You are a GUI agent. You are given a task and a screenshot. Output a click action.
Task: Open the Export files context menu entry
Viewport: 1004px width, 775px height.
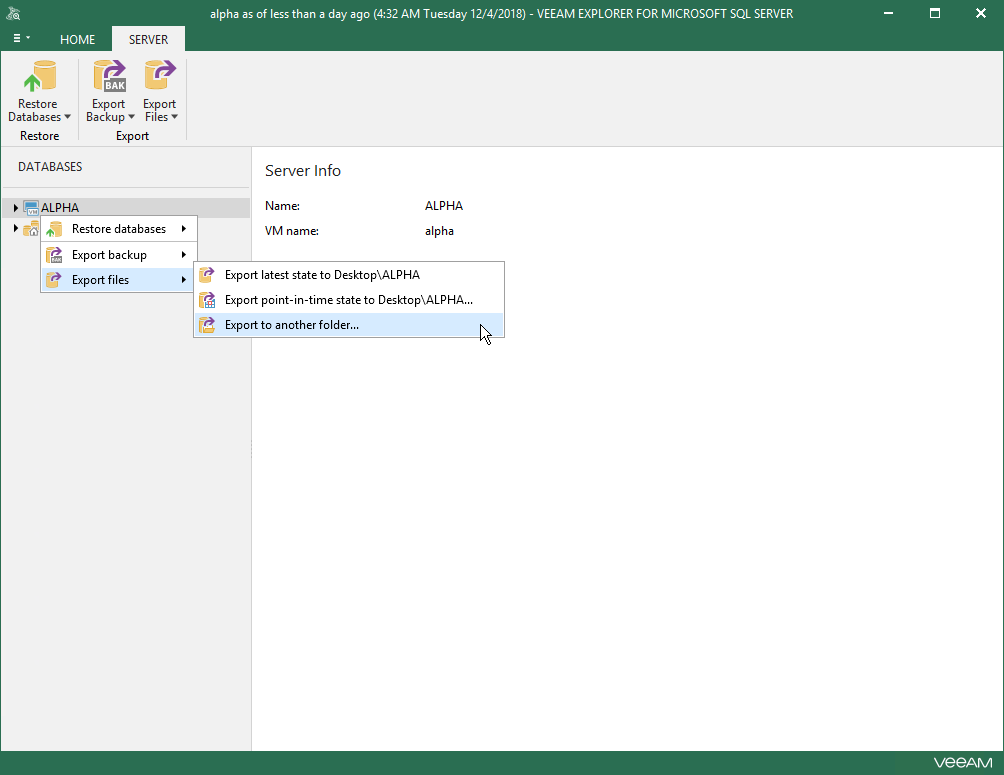point(118,280)
